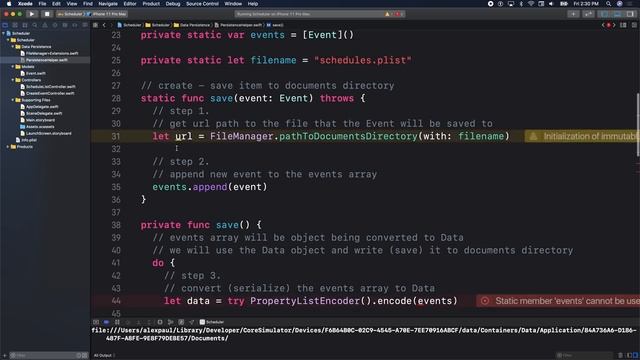Click the editor vertical scrollbar

(638, 124)
